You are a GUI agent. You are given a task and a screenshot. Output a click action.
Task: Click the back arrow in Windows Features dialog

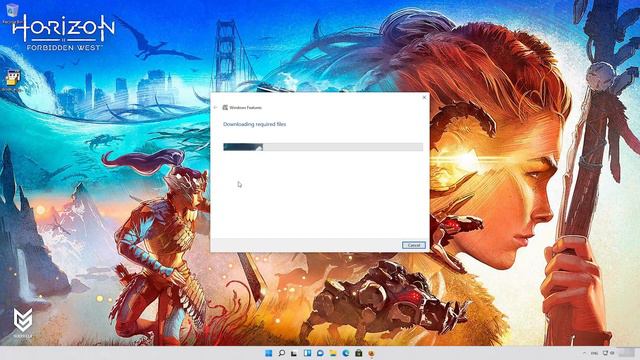tap(216, 107)
